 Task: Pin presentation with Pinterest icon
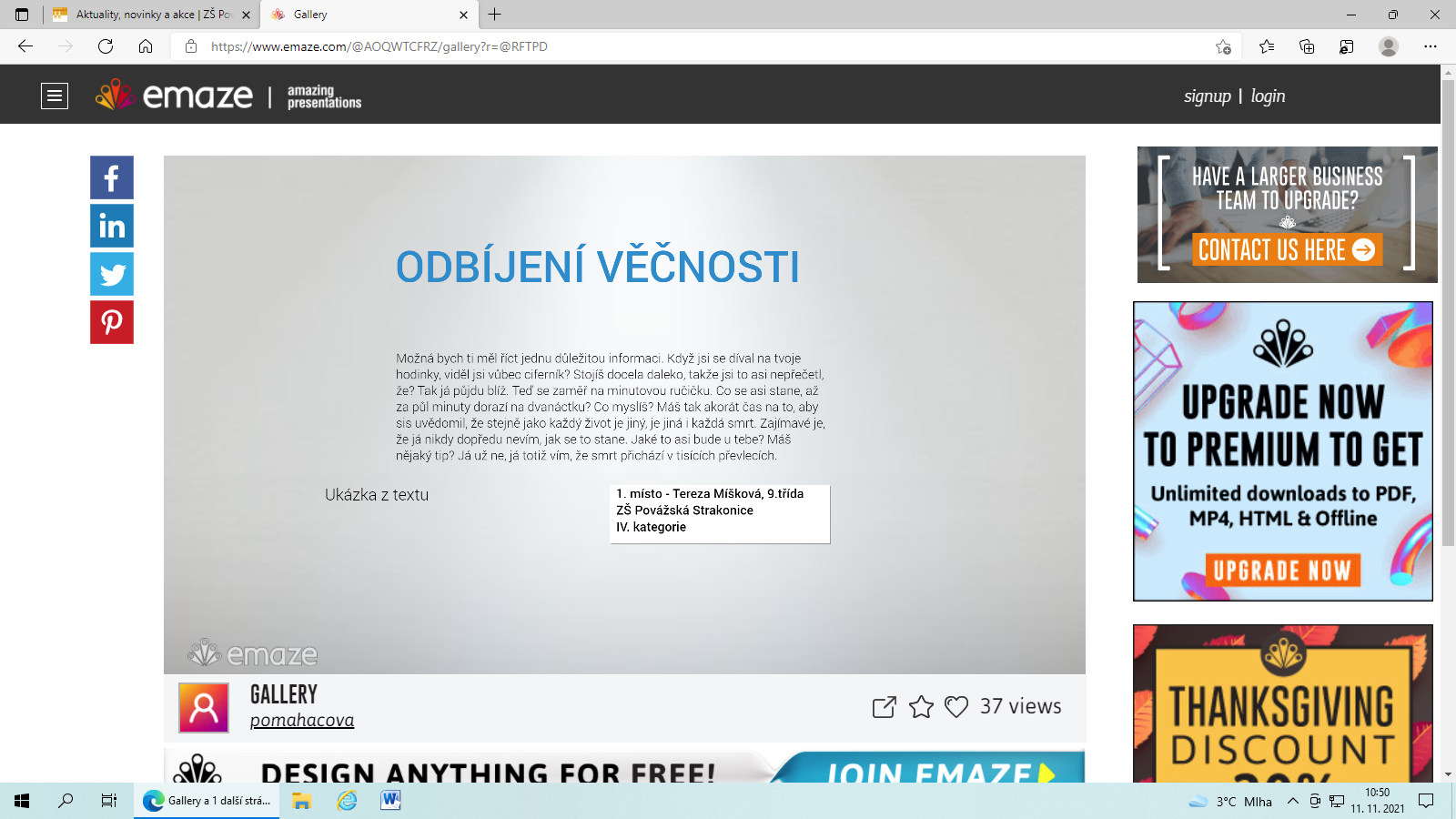point(112,322)
